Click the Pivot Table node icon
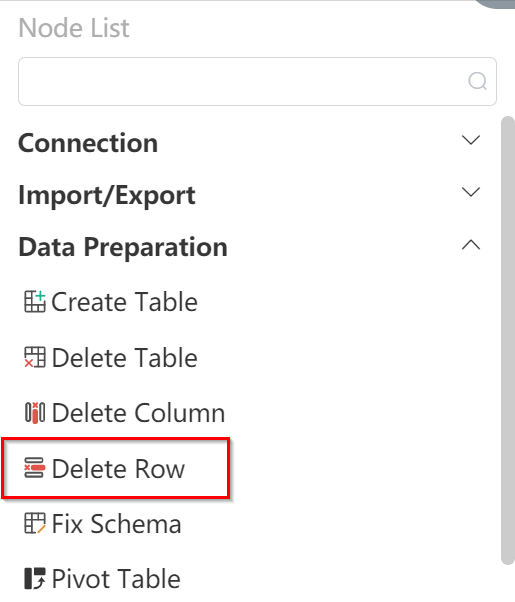The image size is (515, 602). (x=35, y=579)
